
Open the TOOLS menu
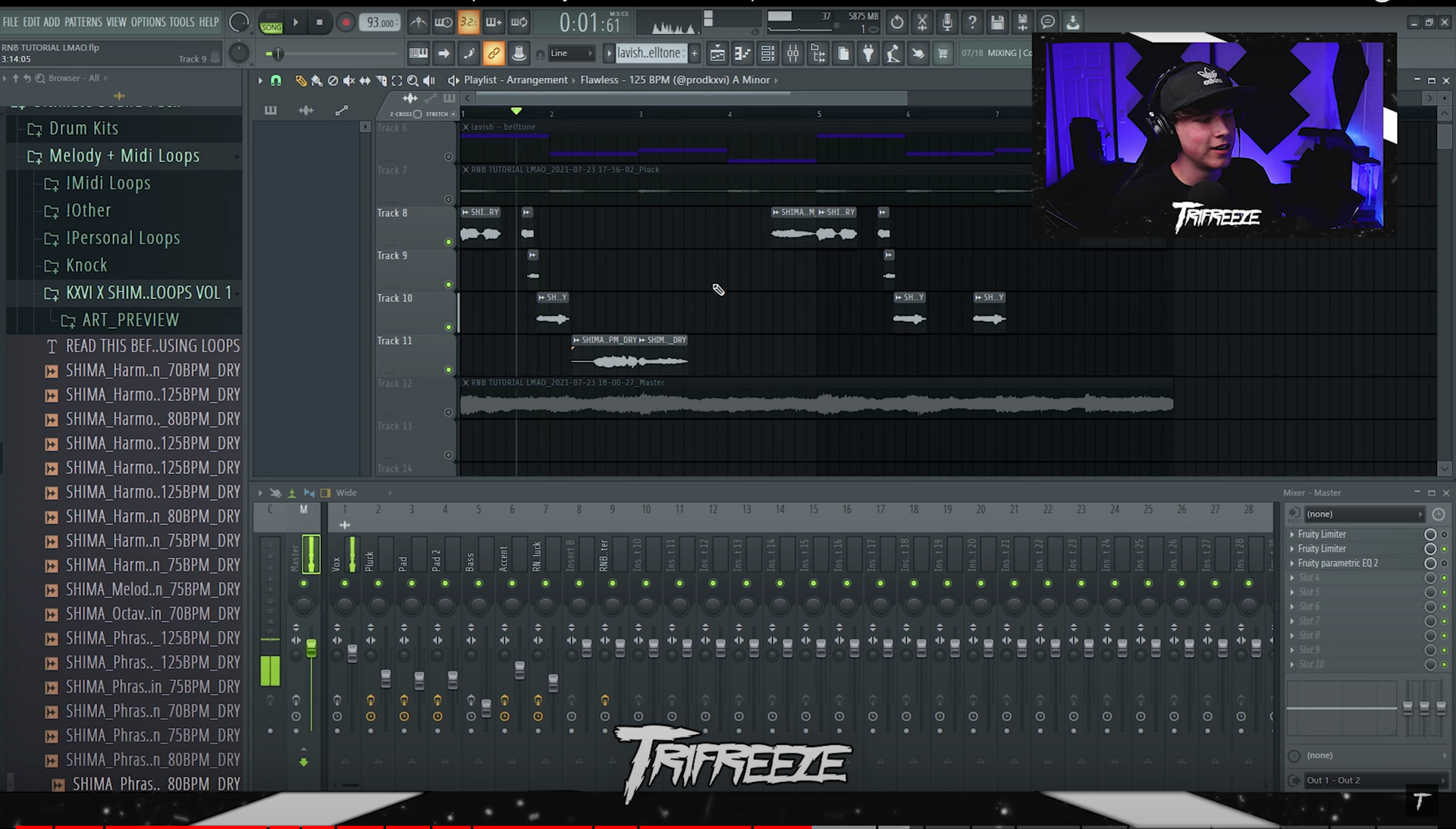coord(182,22)
